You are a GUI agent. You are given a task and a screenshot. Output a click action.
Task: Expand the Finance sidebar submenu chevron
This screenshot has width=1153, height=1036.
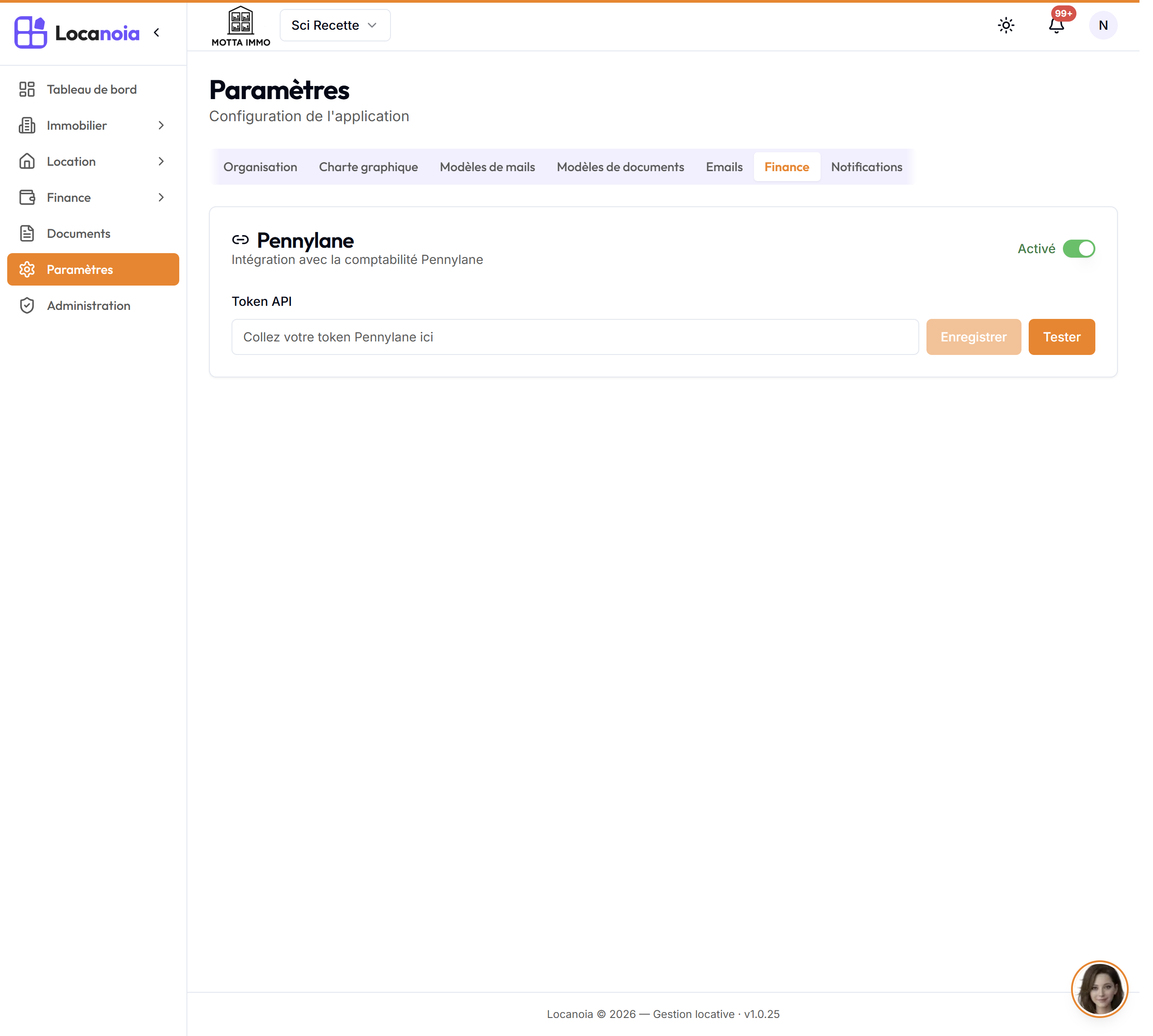point(161,198)
